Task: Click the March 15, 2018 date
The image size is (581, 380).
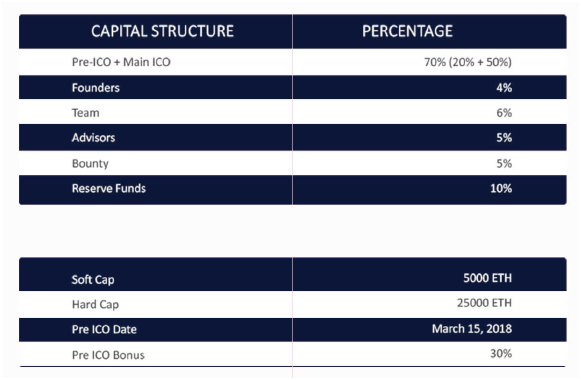Action: pos(472,329)
